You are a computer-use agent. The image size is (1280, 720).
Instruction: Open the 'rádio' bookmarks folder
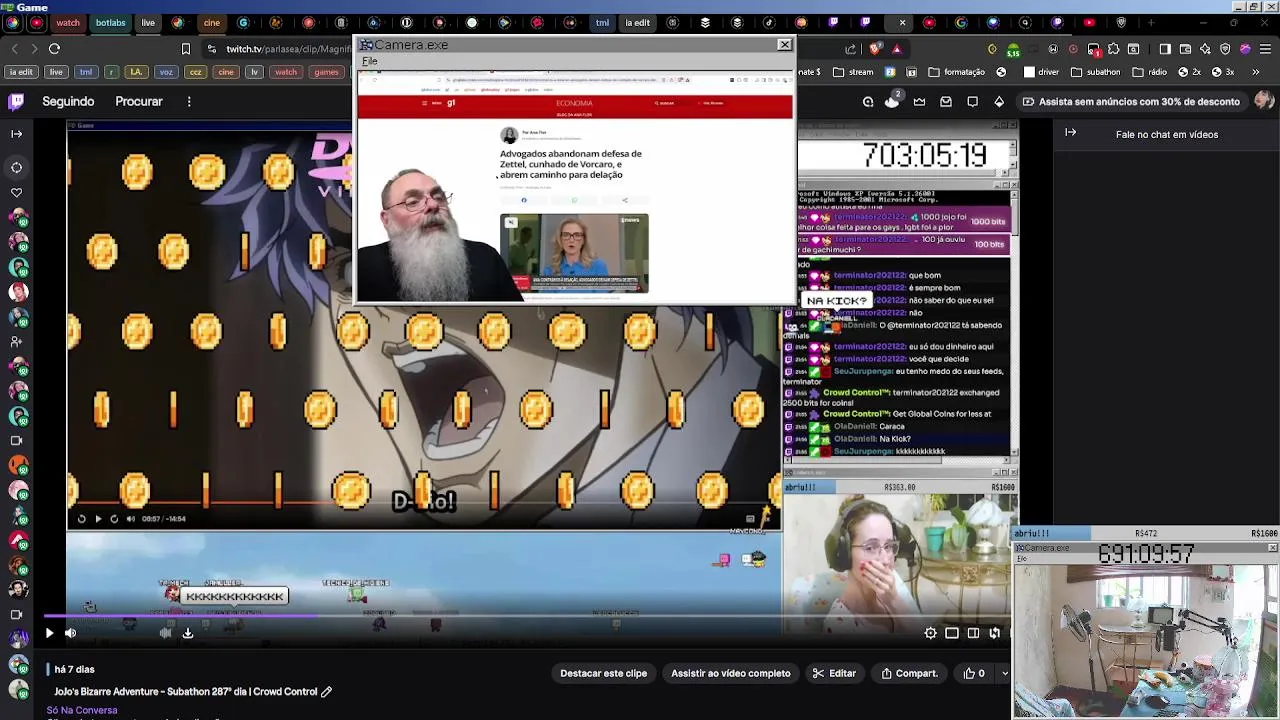[1149, 72]
